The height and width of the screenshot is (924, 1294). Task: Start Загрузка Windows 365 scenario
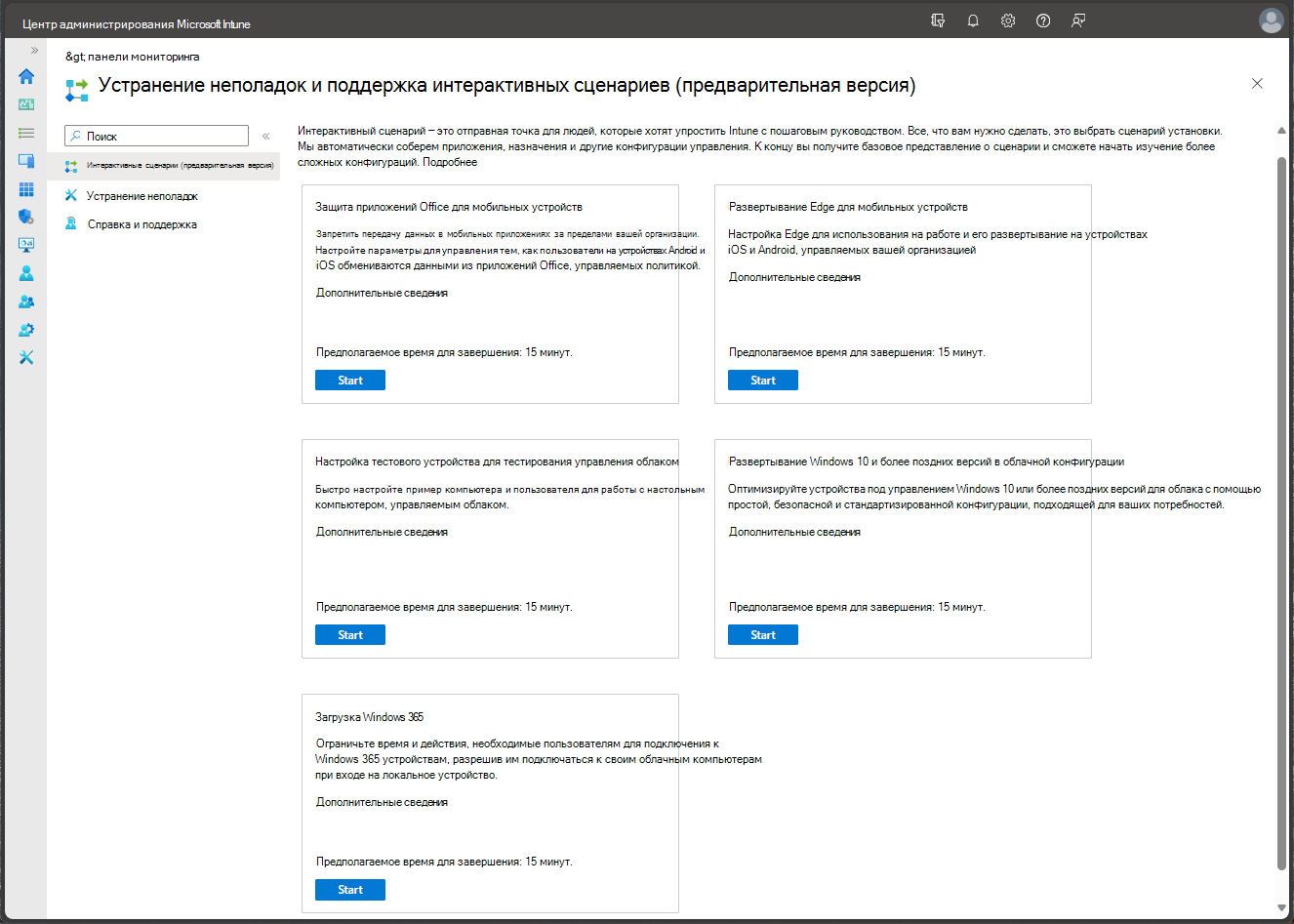coord(350,890)
